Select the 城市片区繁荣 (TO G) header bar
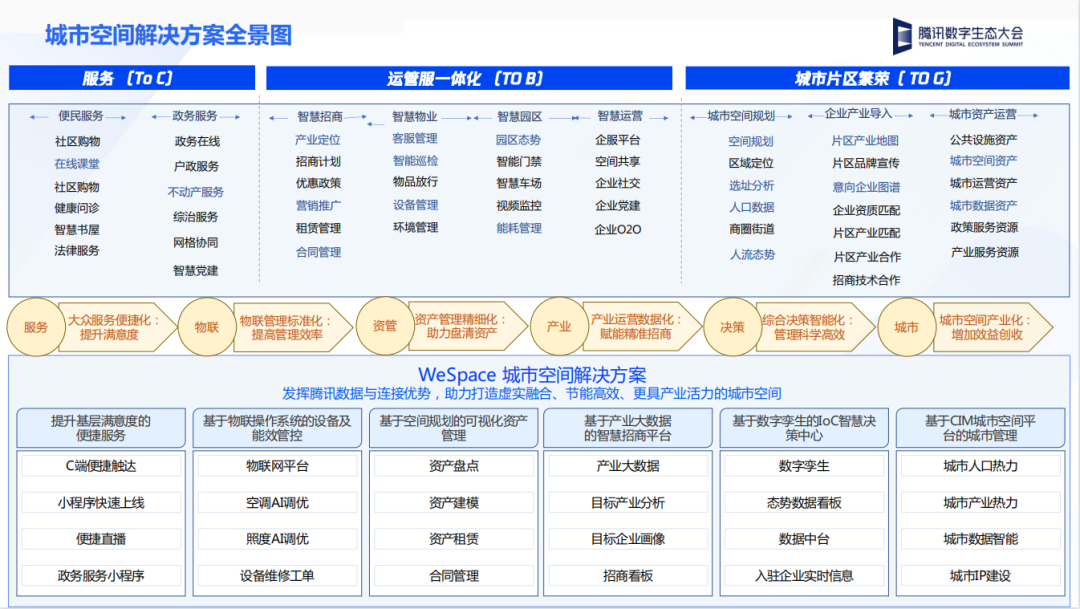This screenshot has width=1080, height=609. click(877, 78)
